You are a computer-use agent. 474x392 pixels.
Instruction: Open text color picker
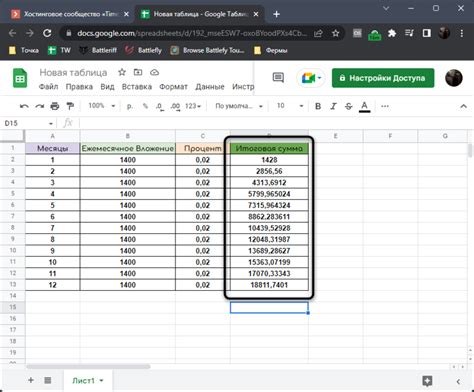click(x=365, y=107)
